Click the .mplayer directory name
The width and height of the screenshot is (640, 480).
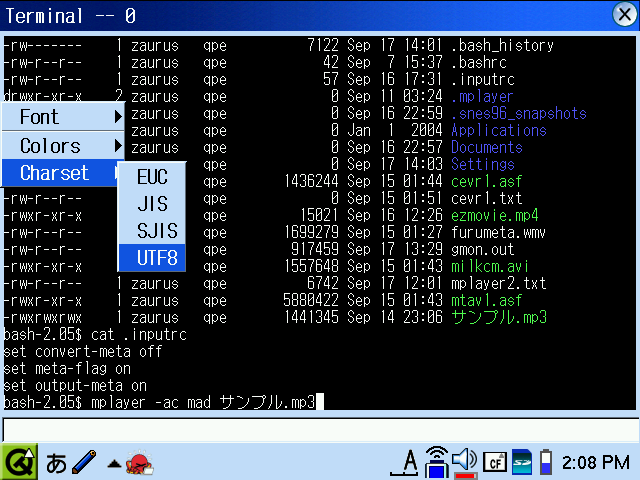482,97
